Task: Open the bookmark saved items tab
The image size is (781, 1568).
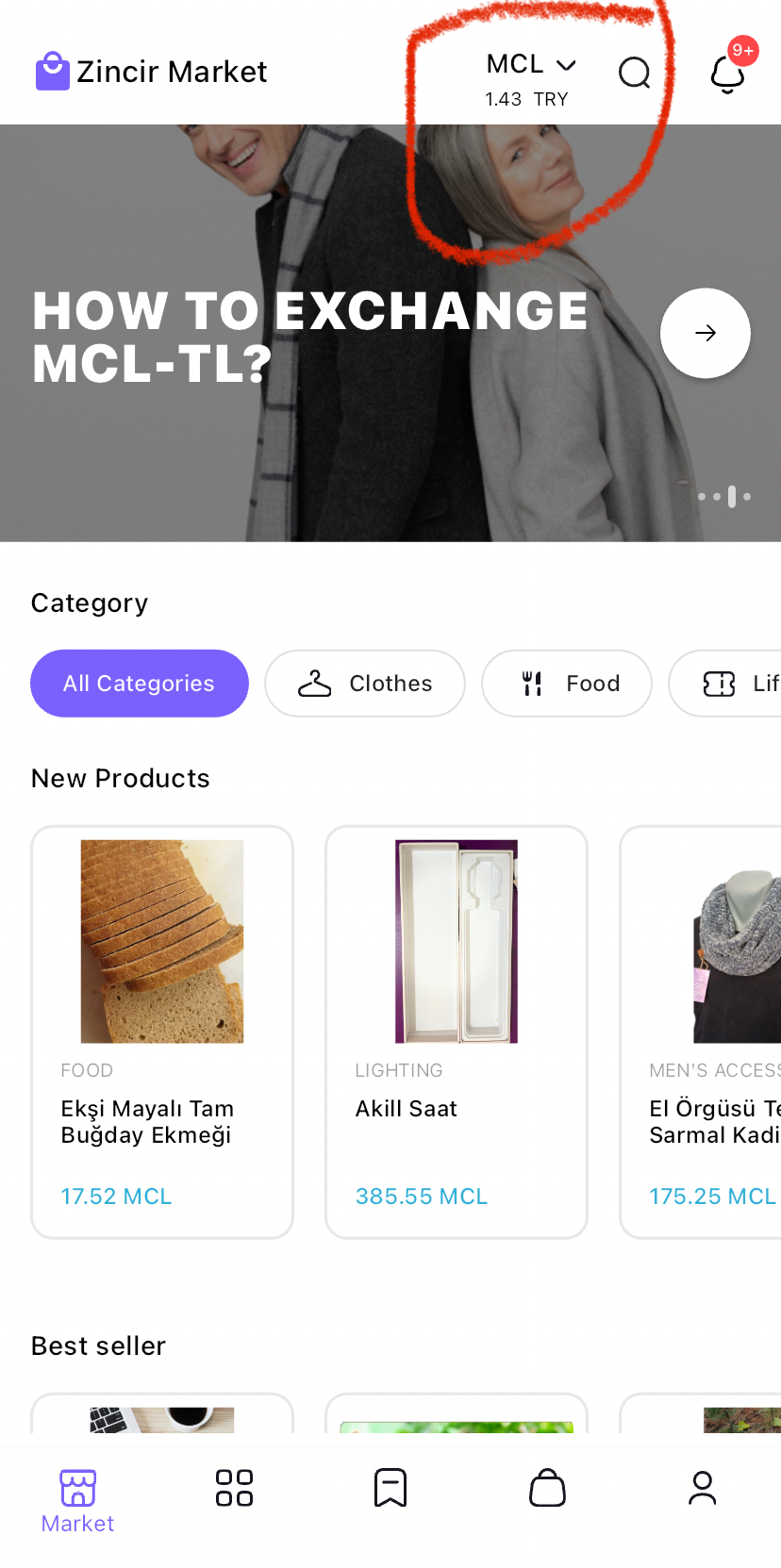Action: (x=390, y=1488)
